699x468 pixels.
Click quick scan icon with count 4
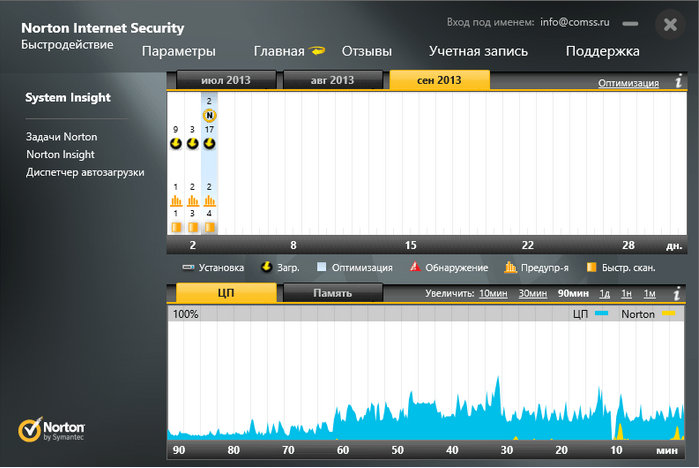coord(209,227)
